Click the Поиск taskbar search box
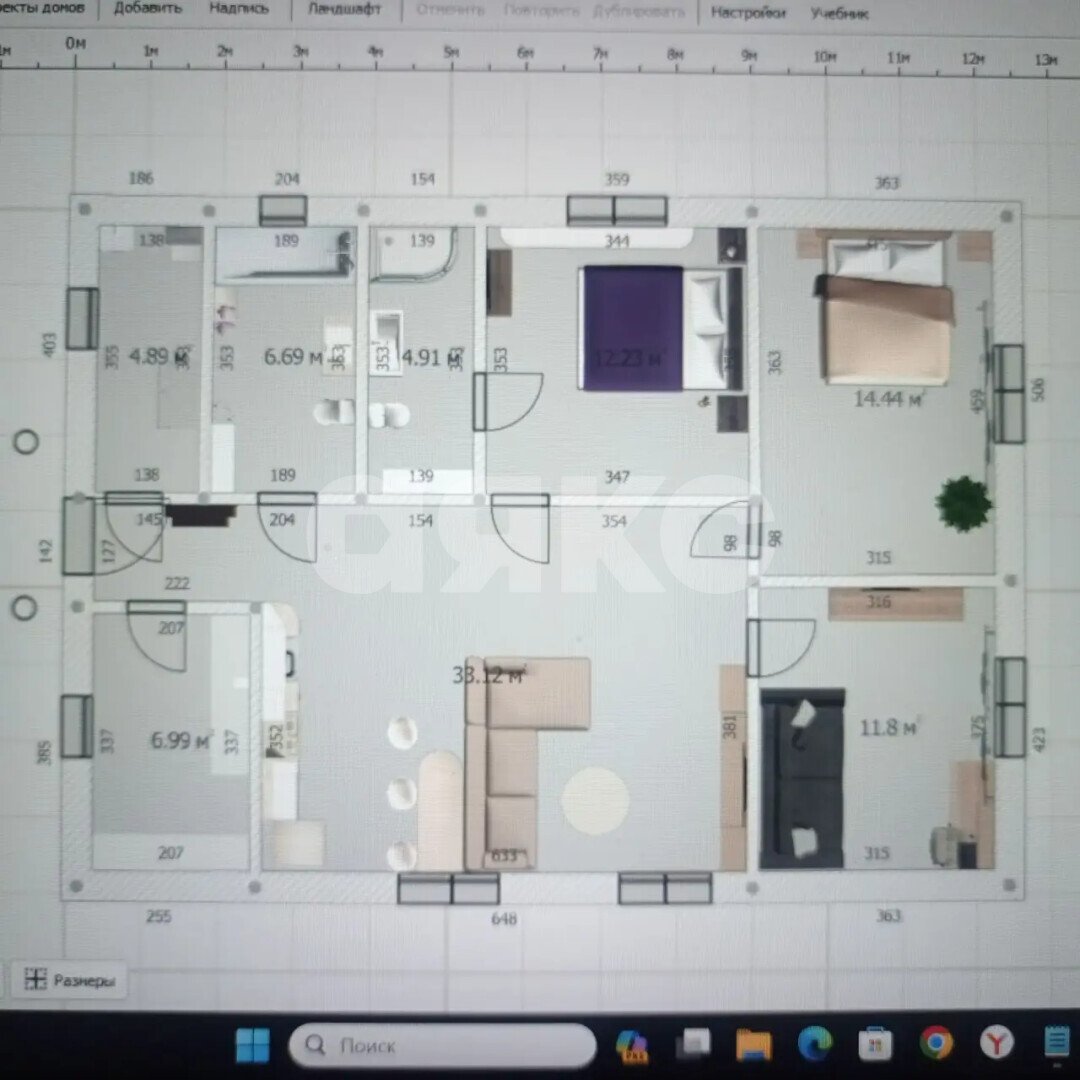The width and height of the screenshot is (1080, 1080). pos(442,1045)
